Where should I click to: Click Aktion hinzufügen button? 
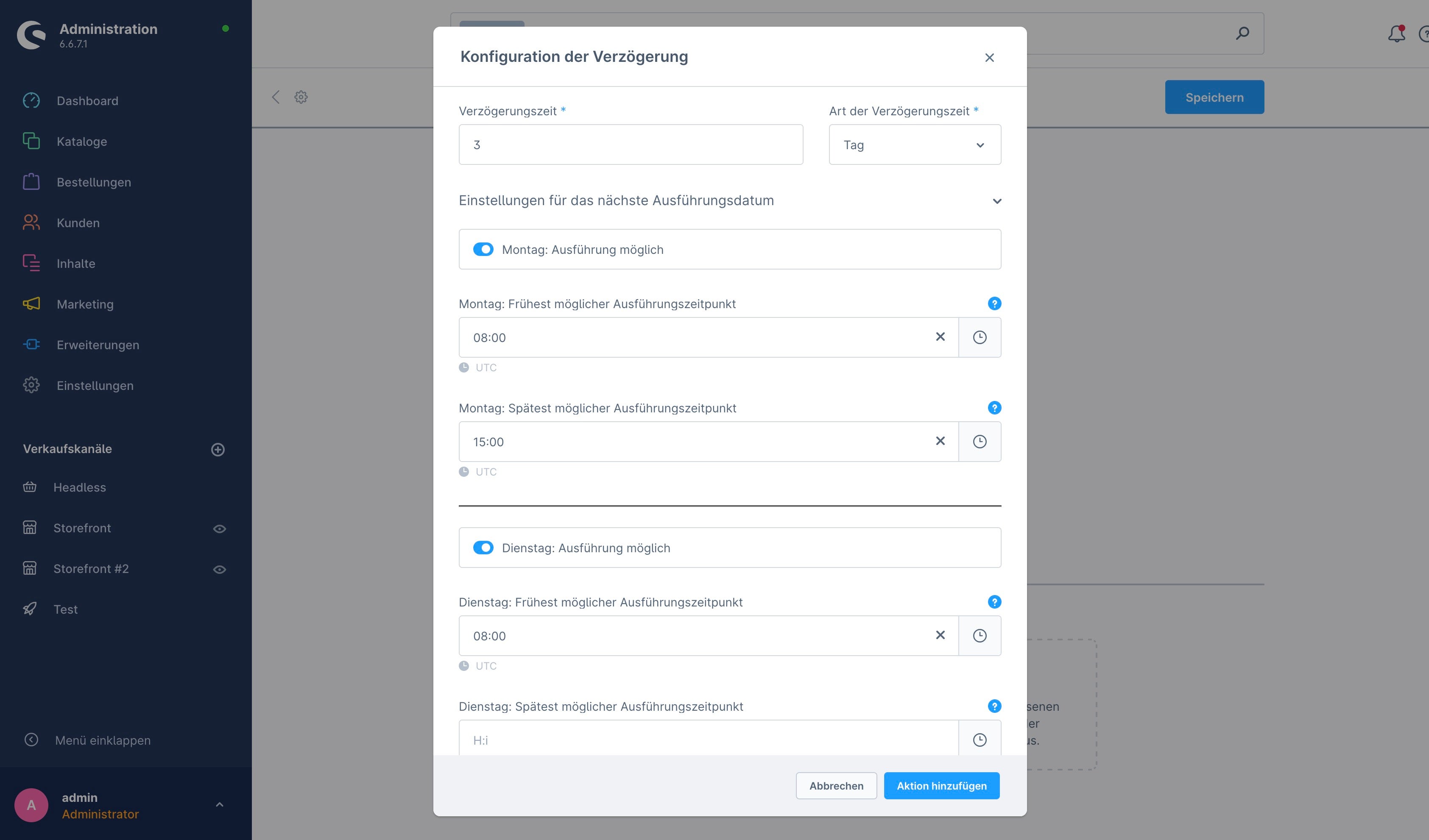point(941,785)
